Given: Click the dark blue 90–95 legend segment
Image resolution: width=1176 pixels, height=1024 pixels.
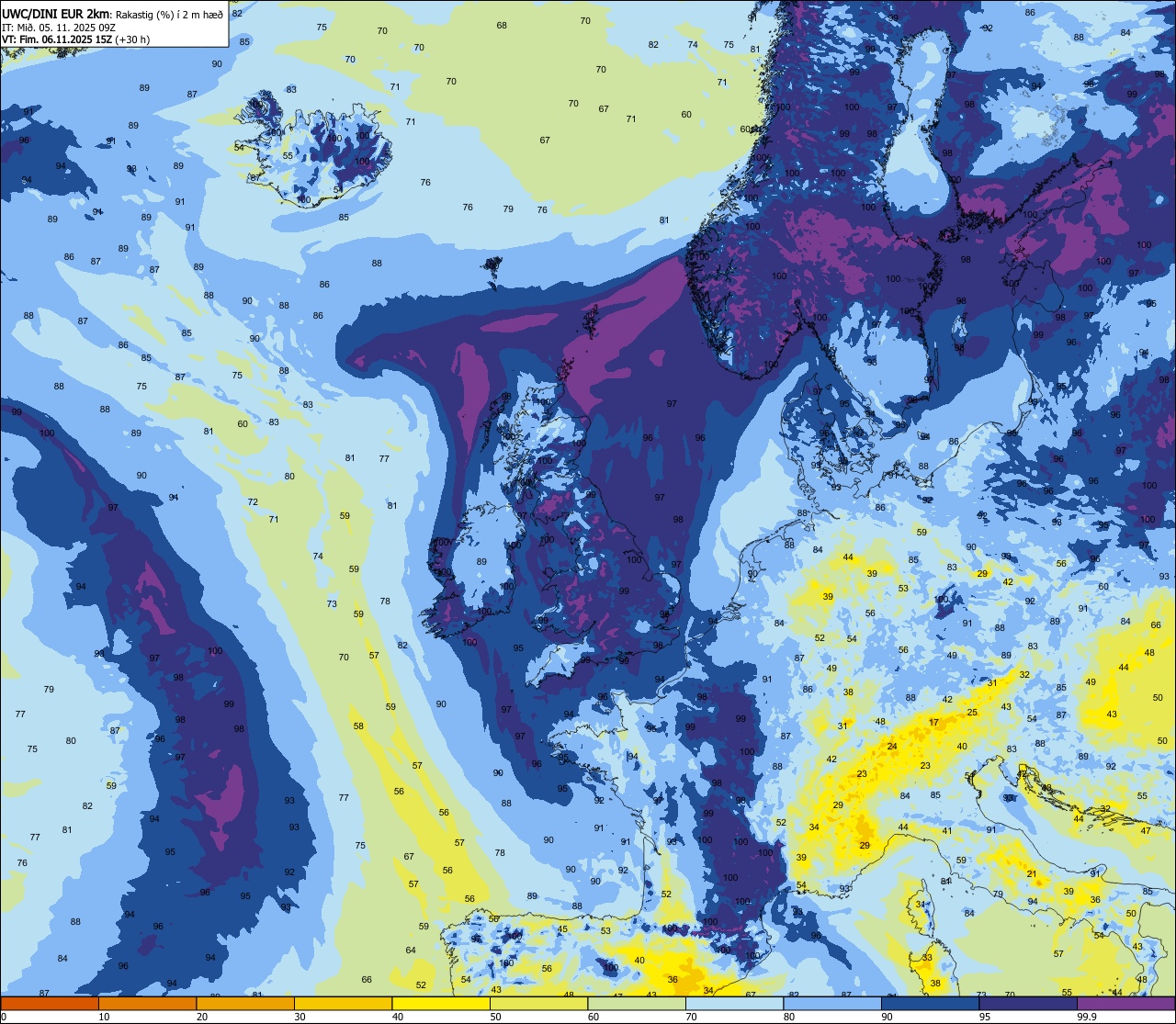Looking at the screenshot, I should pos(930,1004).
